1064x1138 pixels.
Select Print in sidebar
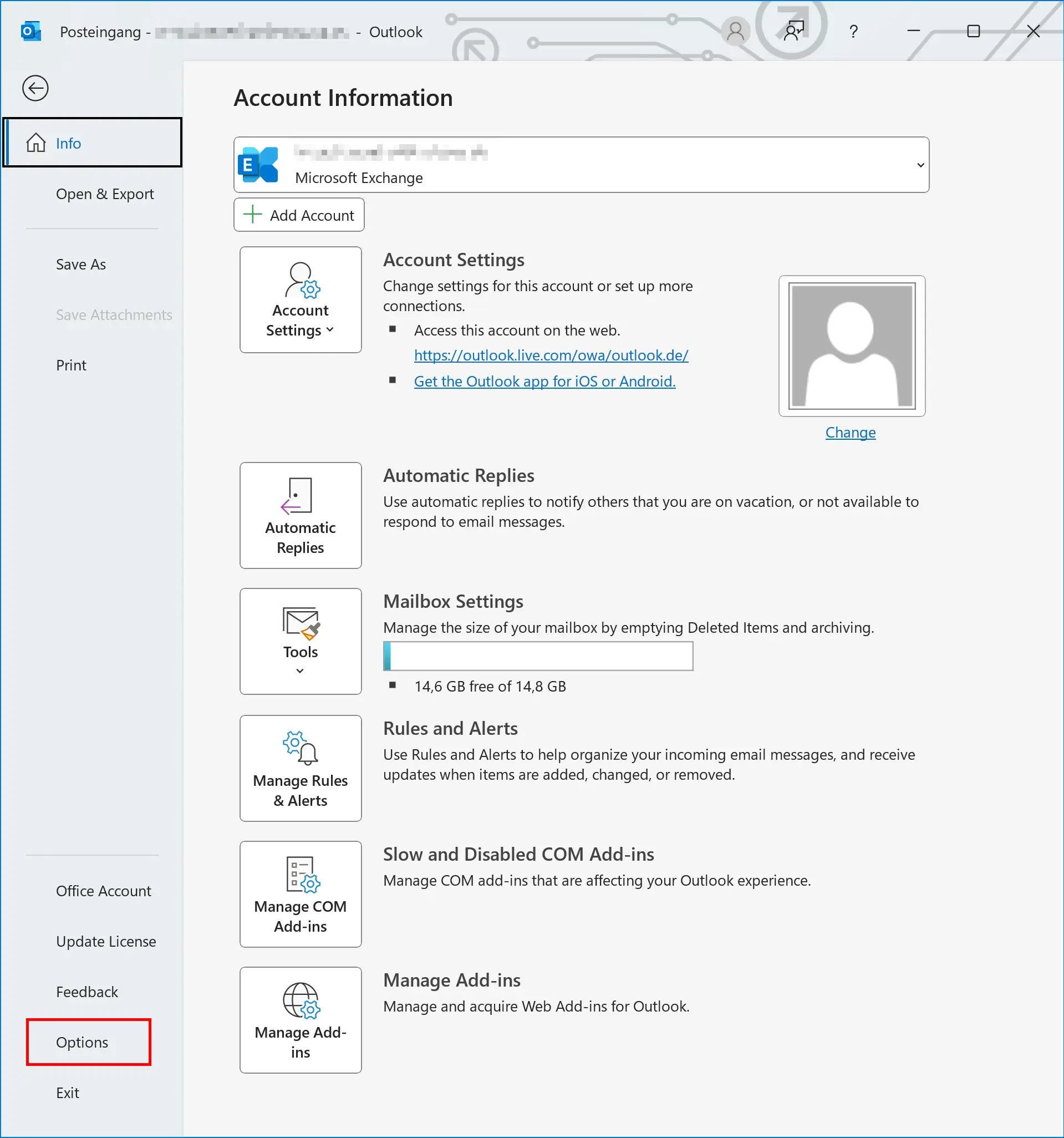[71, 365]
